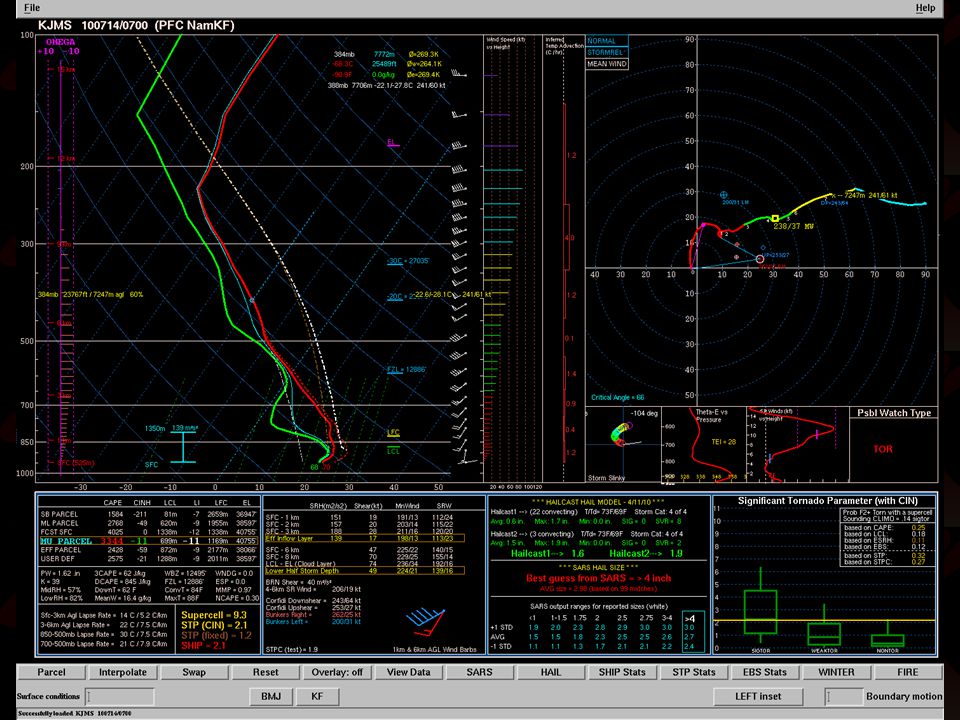960x720 pixels.
Task: Click the FZL height label
Action: tap(407, 370)
